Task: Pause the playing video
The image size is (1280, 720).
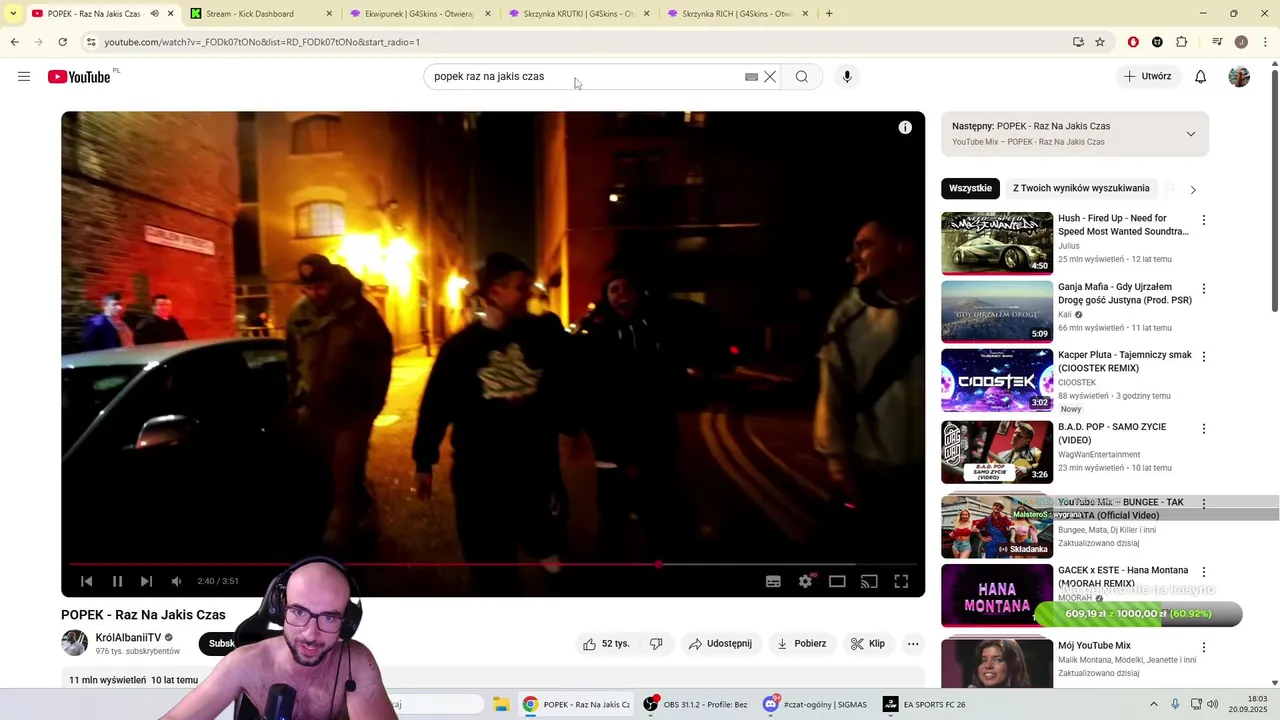Action: click(117, 581)
